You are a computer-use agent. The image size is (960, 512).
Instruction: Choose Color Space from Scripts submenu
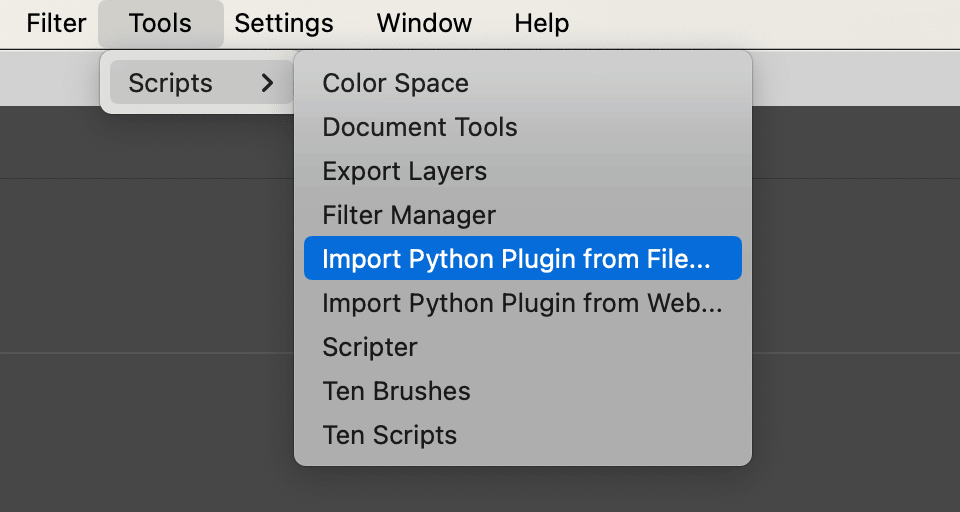395,83
